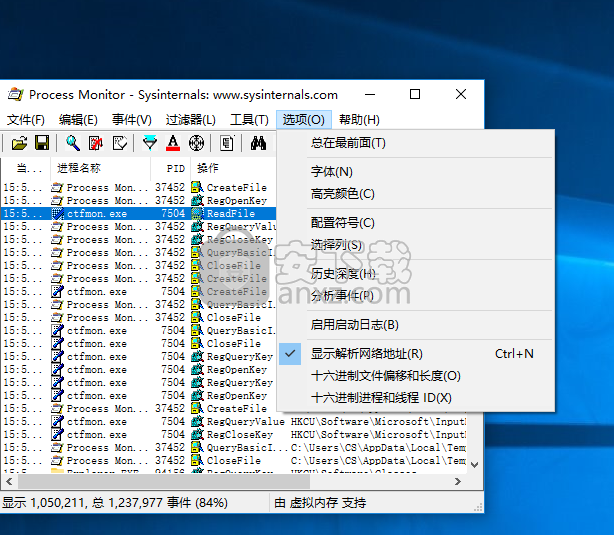
Task: Uncheck 显示解析网络地址(R) option
Action: (415, 354)
